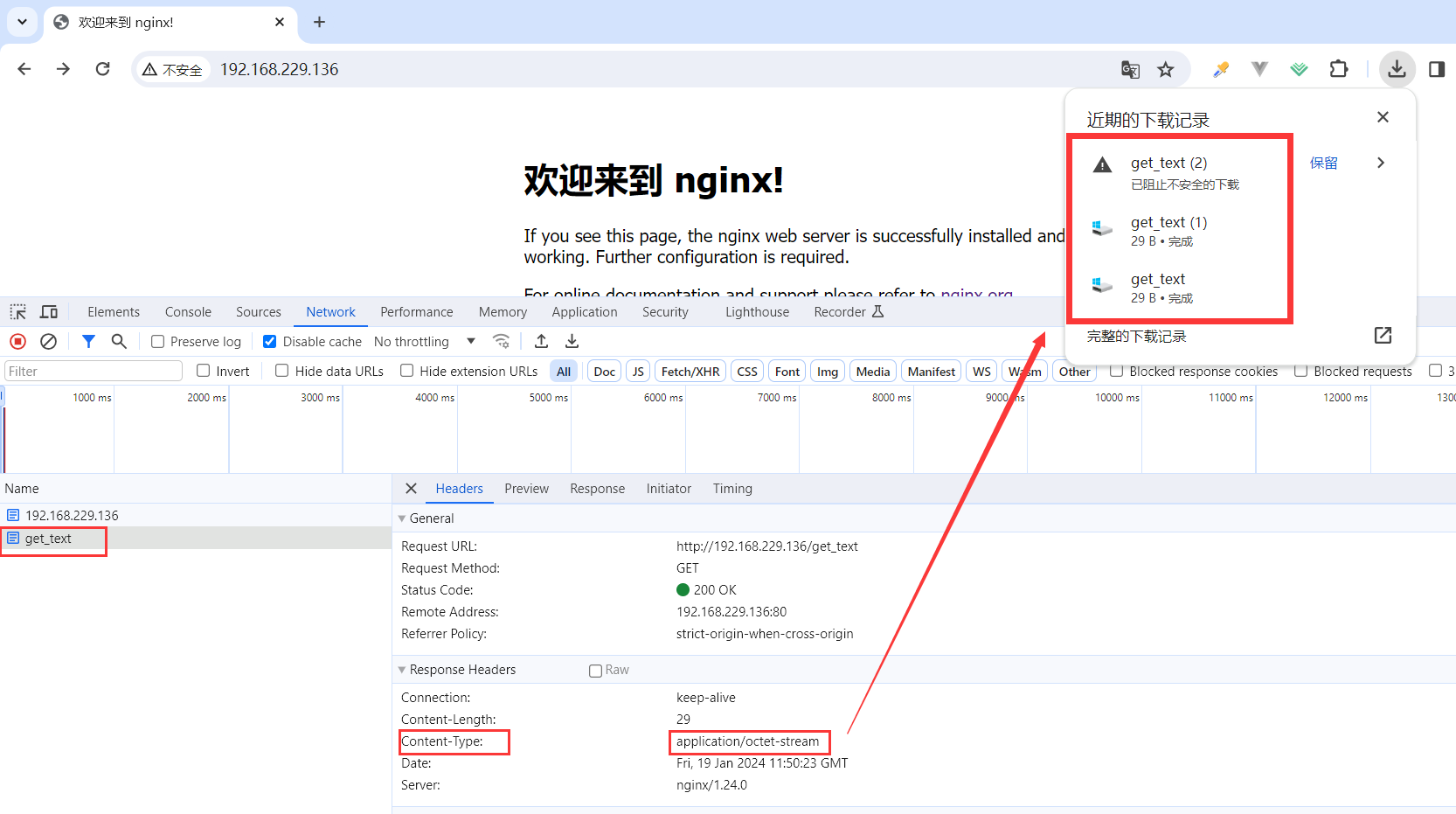Export HAR with the download icon

[572, 342]
